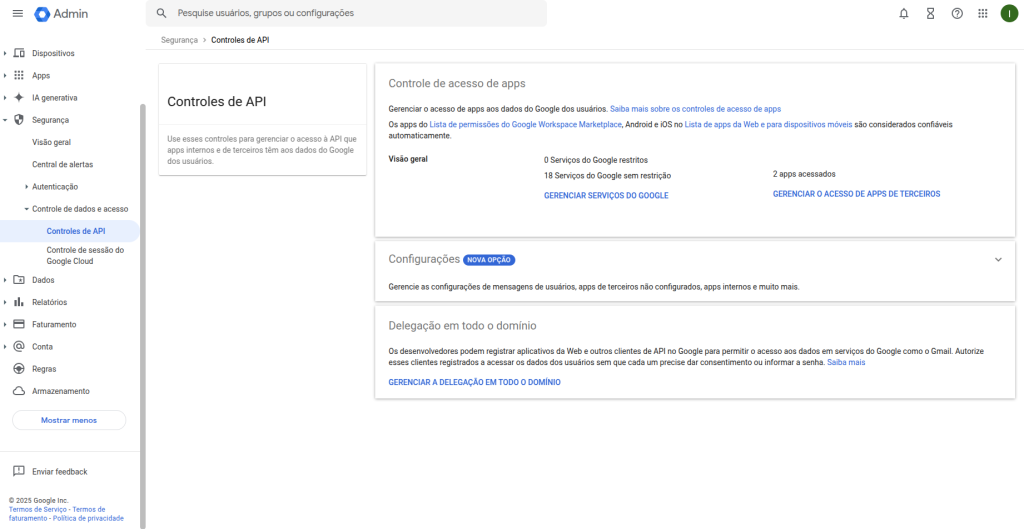The image size is (1024, 529).
Task: Click the Enviar feedback icon
Action: (19, 472)
